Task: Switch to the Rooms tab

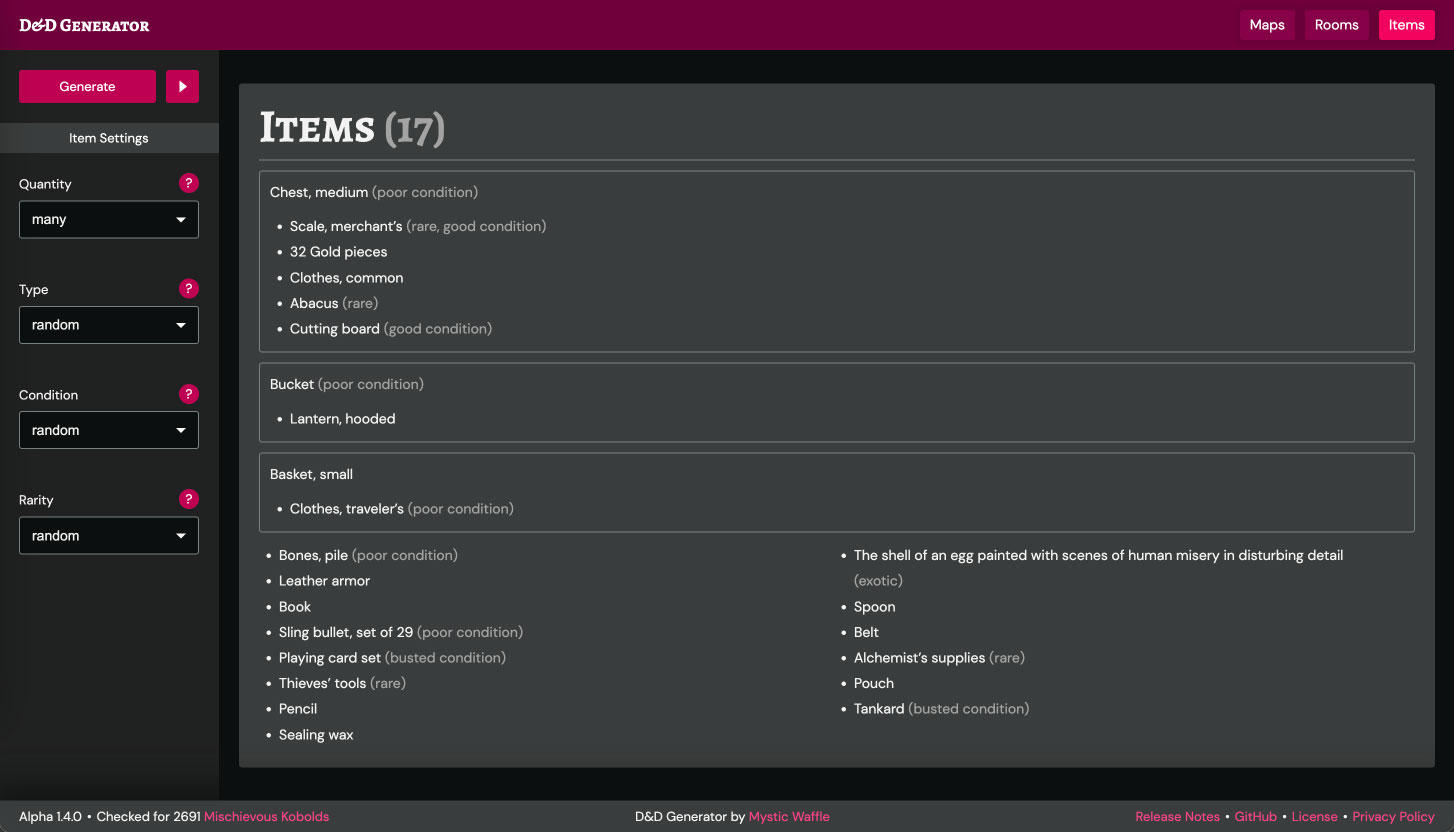Action: click(1336, 24)
